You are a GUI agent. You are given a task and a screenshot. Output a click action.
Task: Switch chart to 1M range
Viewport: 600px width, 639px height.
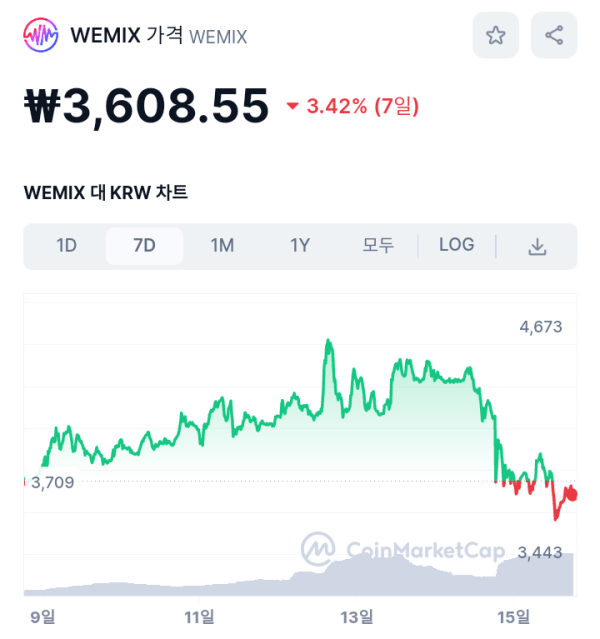[x=222, y=246]
